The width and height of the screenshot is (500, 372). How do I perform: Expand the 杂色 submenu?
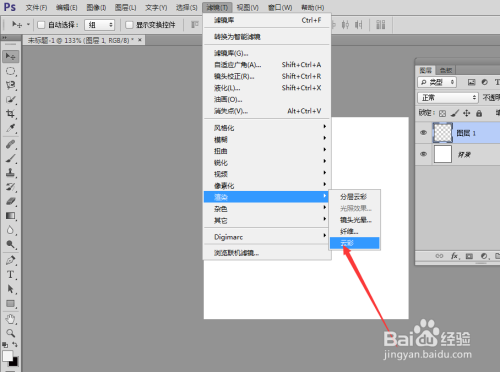[x=267, y=209]
